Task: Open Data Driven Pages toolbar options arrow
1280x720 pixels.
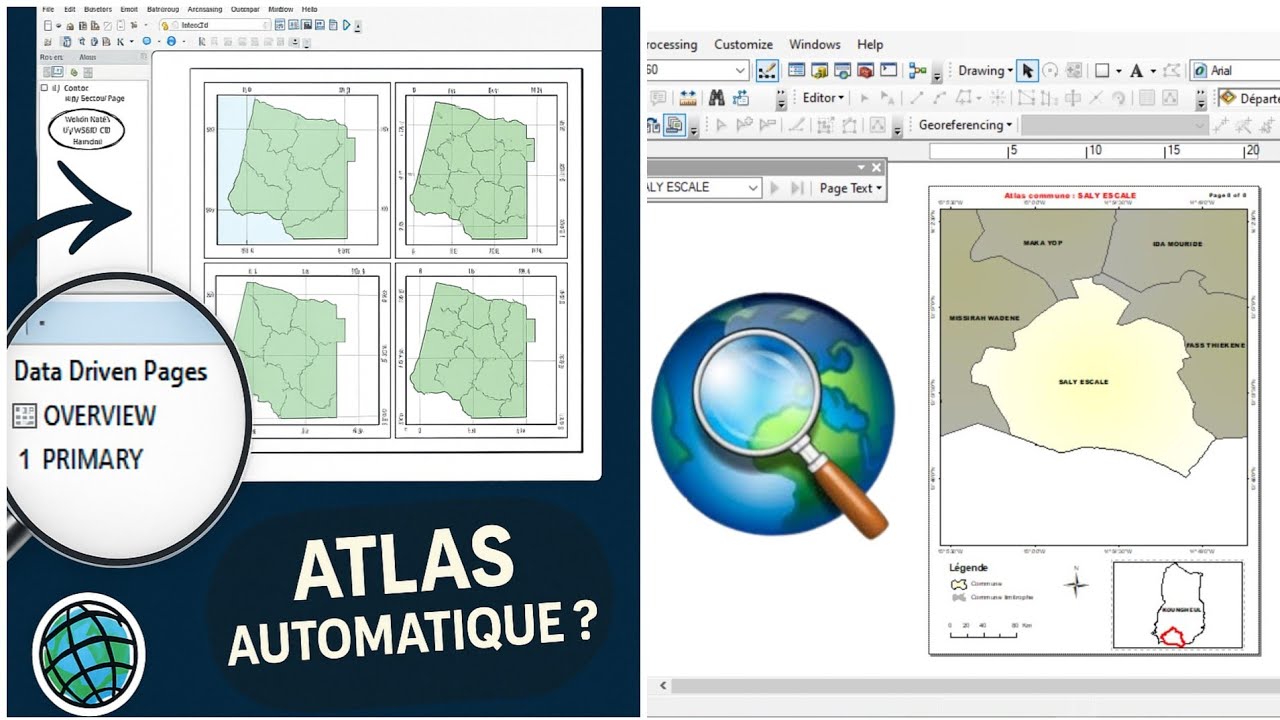Action: 860,167
